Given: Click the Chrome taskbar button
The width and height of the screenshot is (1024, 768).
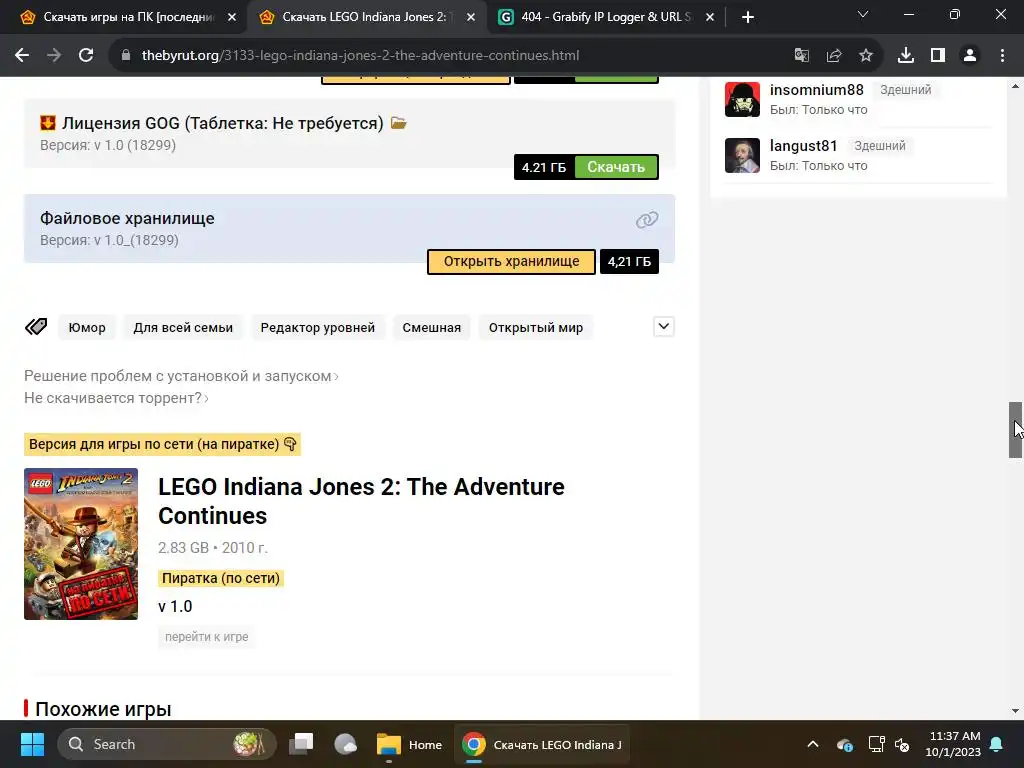Looking at the screenshot, I should coord(542,744).
